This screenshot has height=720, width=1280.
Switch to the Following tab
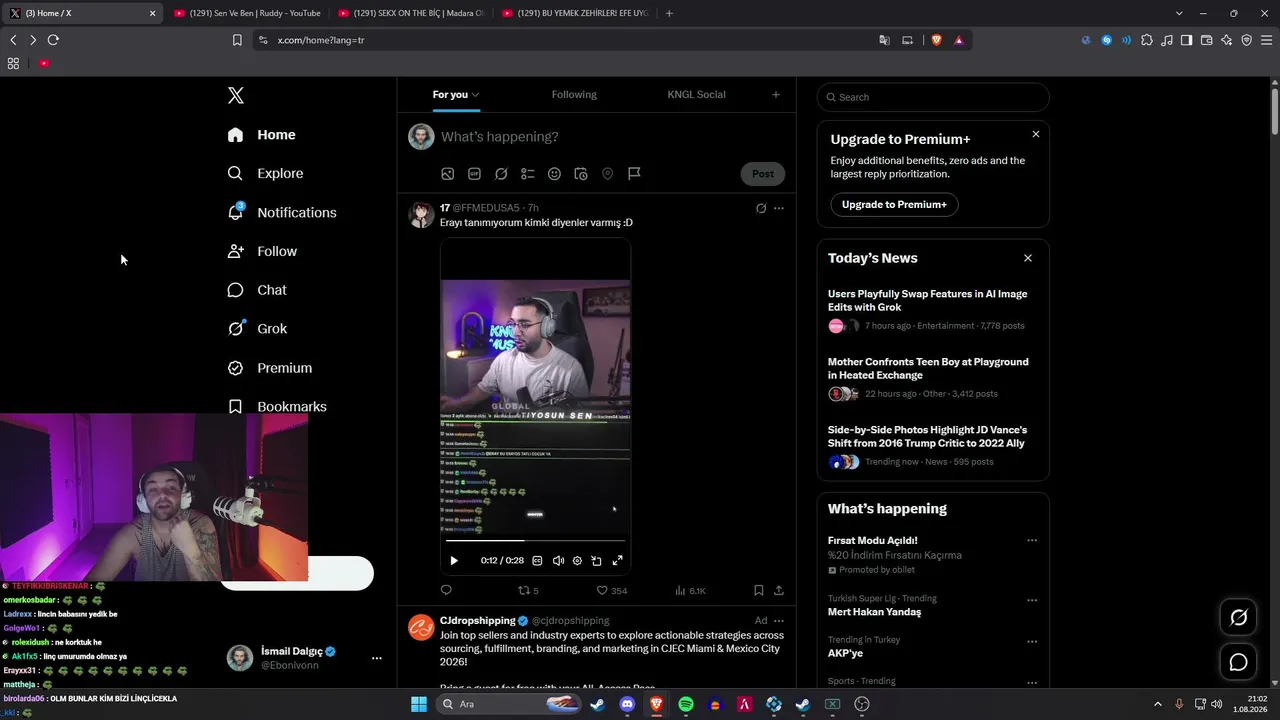click(x=574, y=95)
